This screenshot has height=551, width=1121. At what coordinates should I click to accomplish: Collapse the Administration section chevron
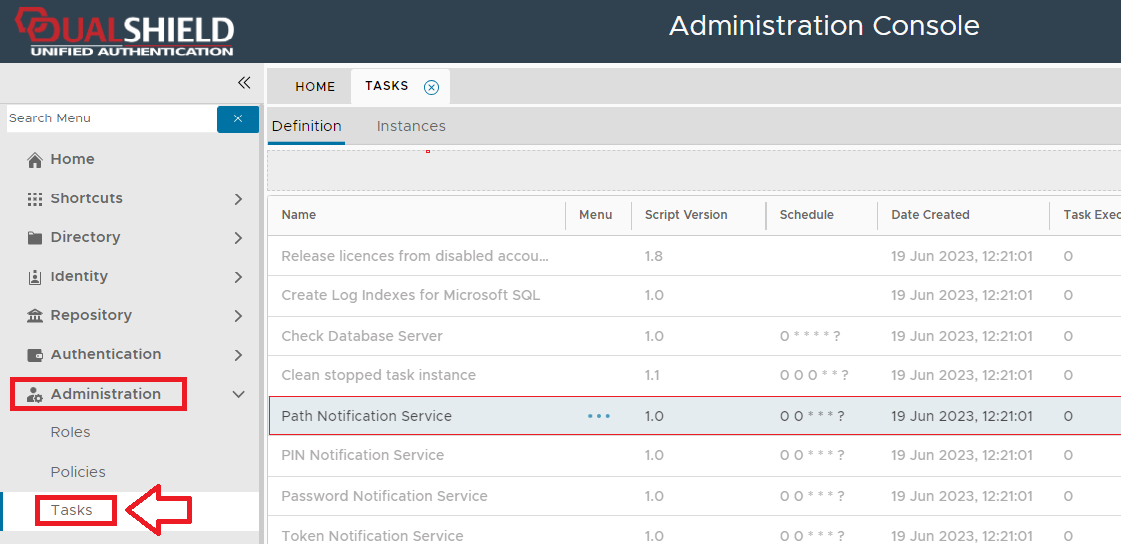click(x=238, y=394)
